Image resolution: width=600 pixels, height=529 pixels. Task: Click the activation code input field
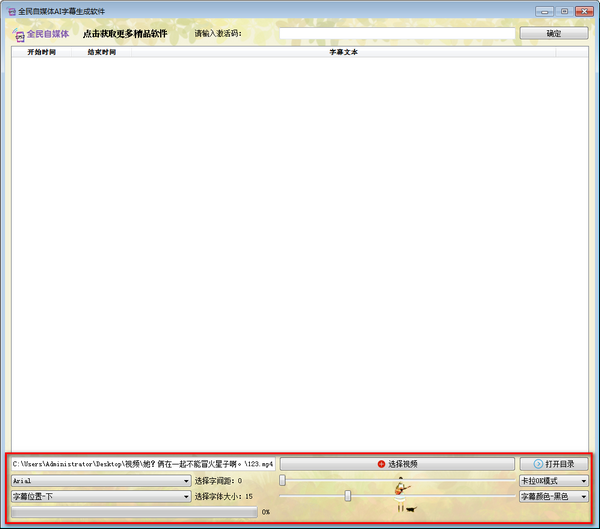(x=396, y=33)
